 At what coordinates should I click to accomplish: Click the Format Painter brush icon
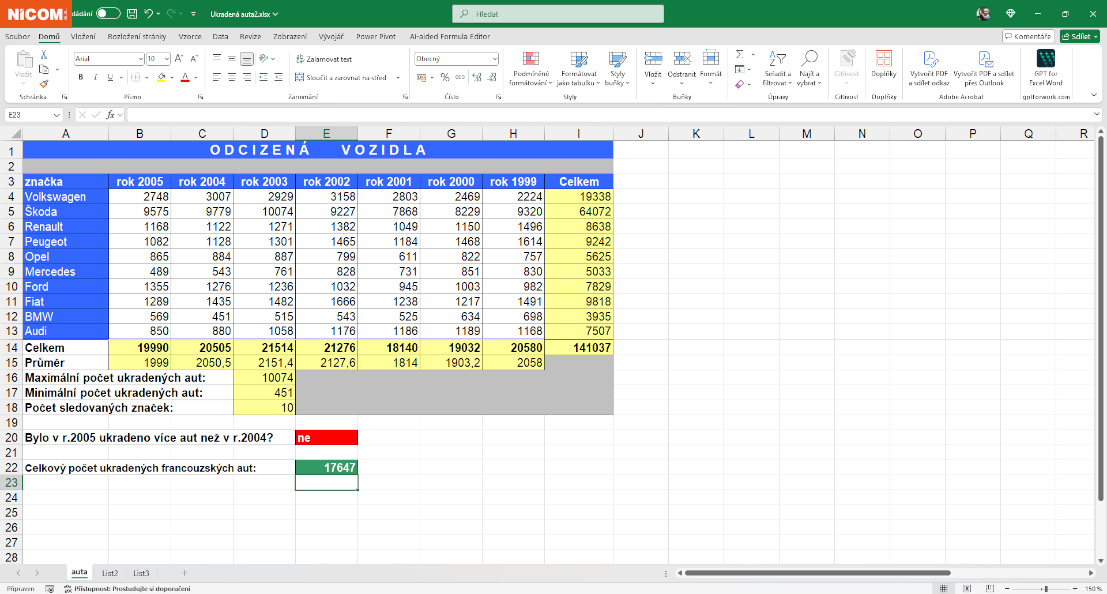click(44, 83)
